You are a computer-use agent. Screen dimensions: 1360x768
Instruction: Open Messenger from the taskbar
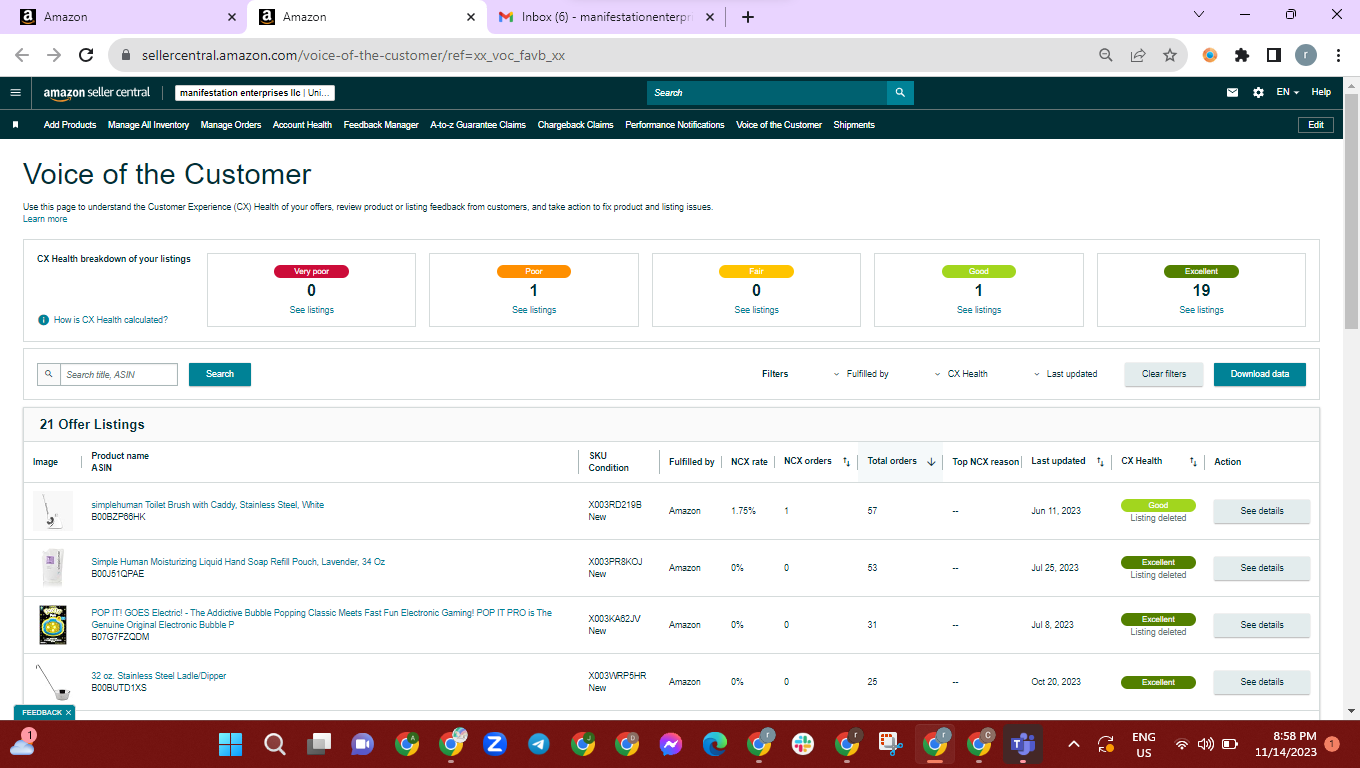pos(670,744)
